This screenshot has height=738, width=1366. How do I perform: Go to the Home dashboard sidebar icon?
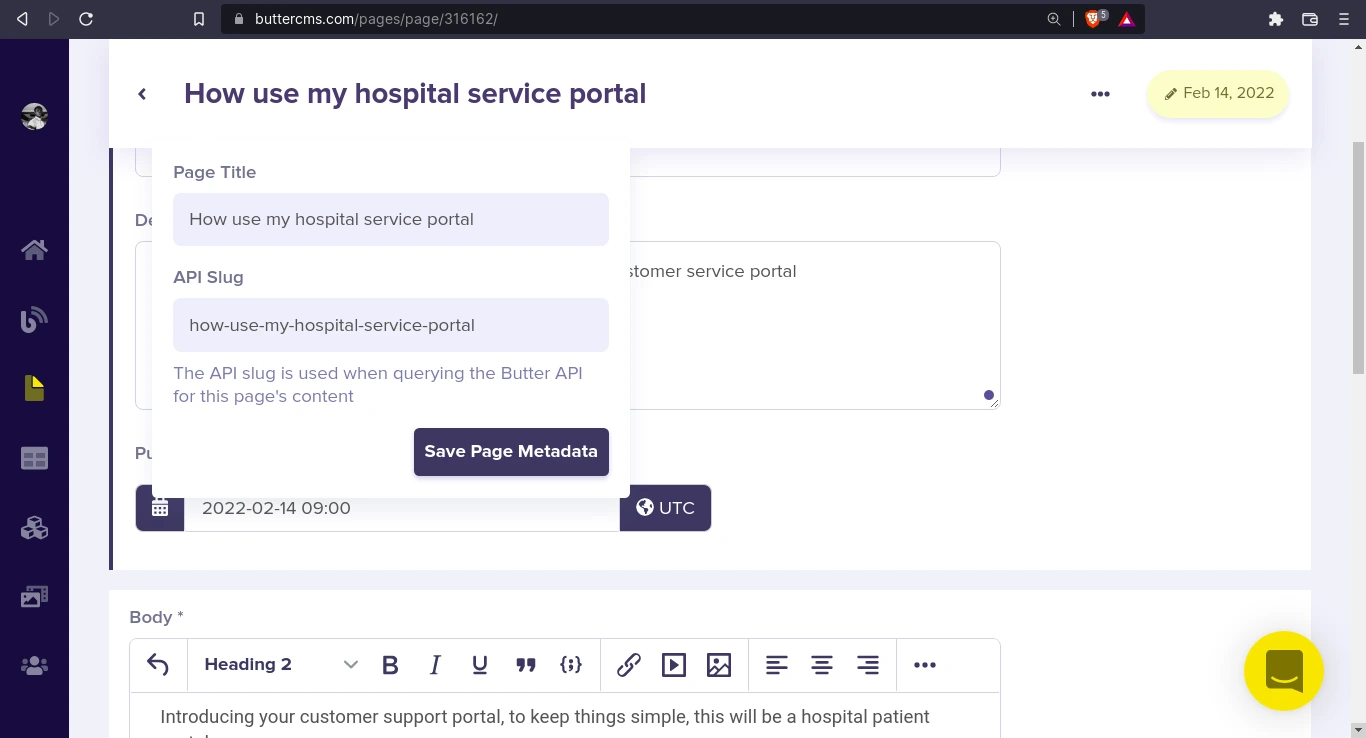point(34,250)
